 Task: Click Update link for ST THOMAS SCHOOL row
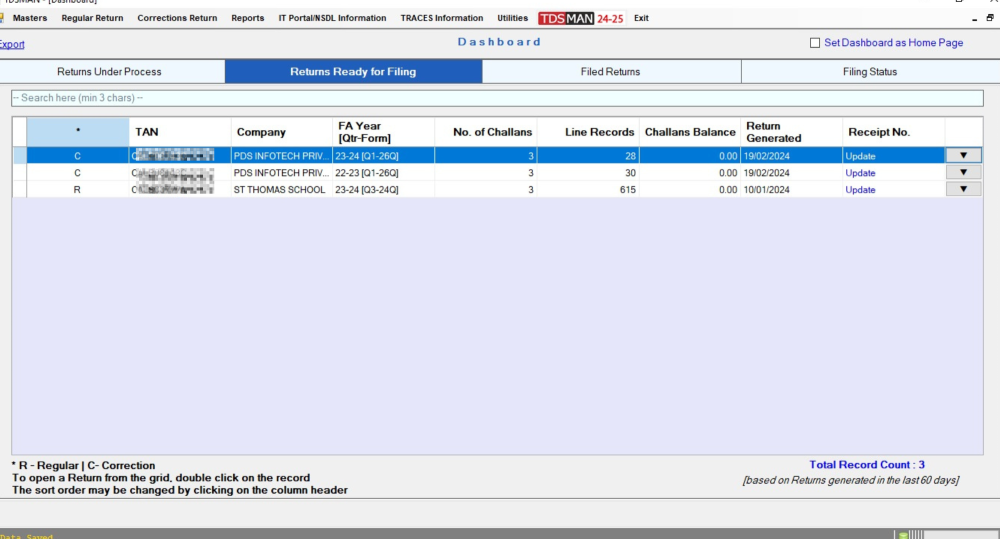coord(860,189)
